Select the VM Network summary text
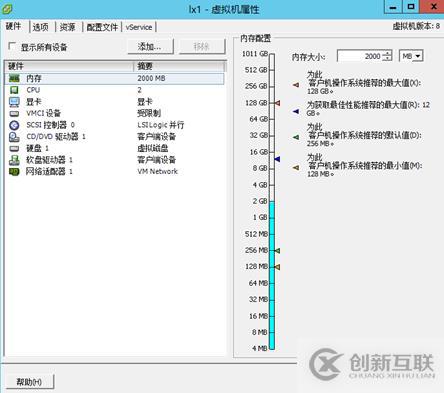 pos(158,171)
